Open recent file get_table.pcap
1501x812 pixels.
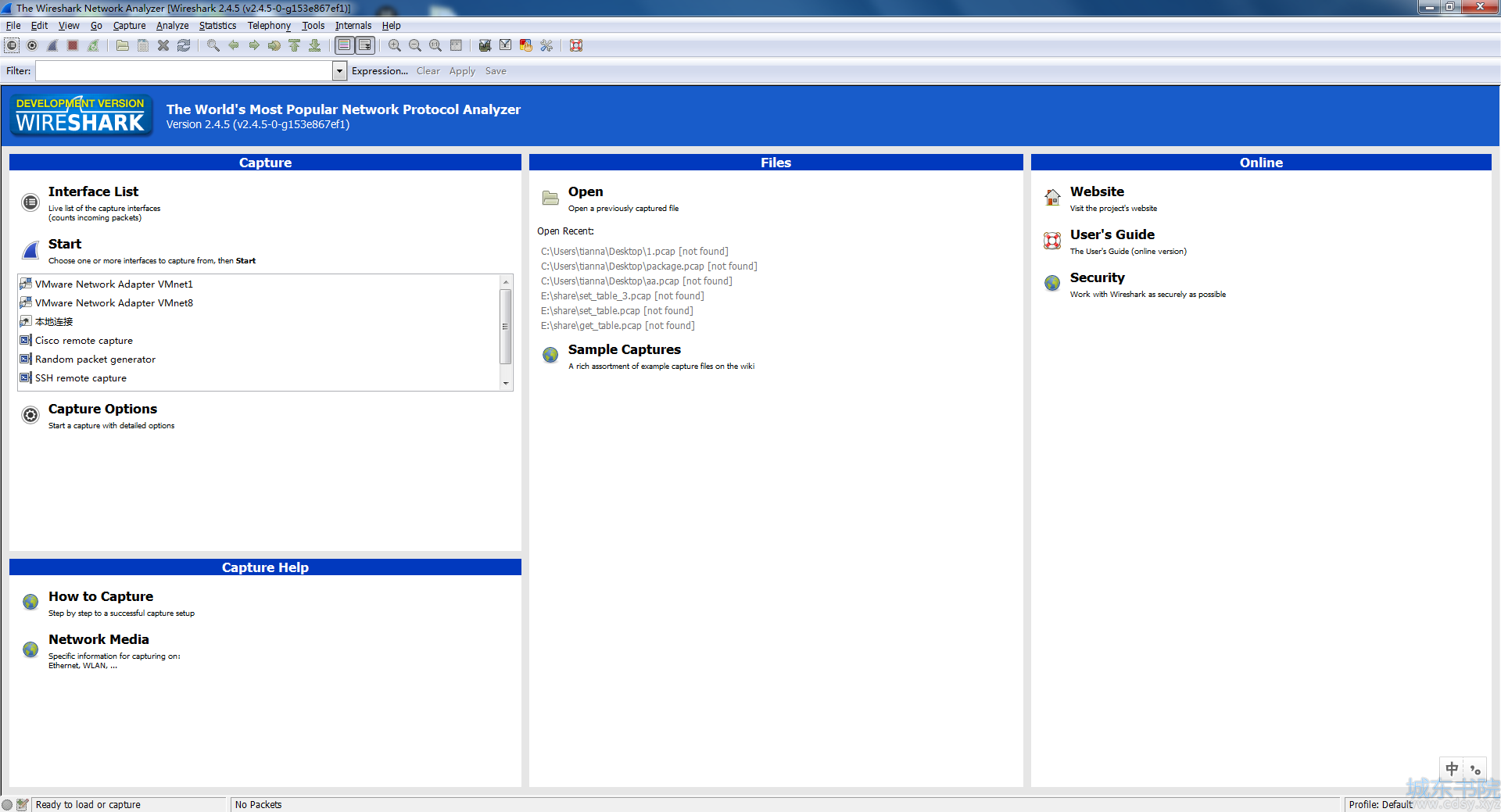click(x=618, y=326)
